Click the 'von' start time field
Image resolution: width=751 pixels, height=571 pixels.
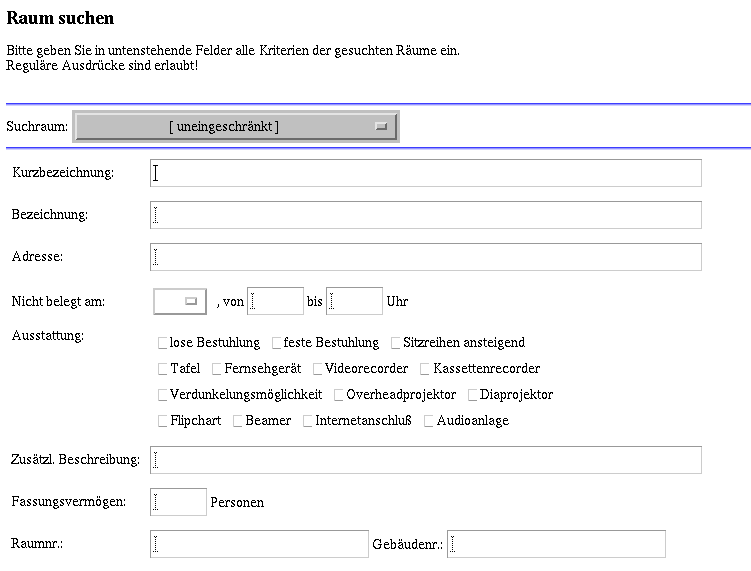(275, 301)
